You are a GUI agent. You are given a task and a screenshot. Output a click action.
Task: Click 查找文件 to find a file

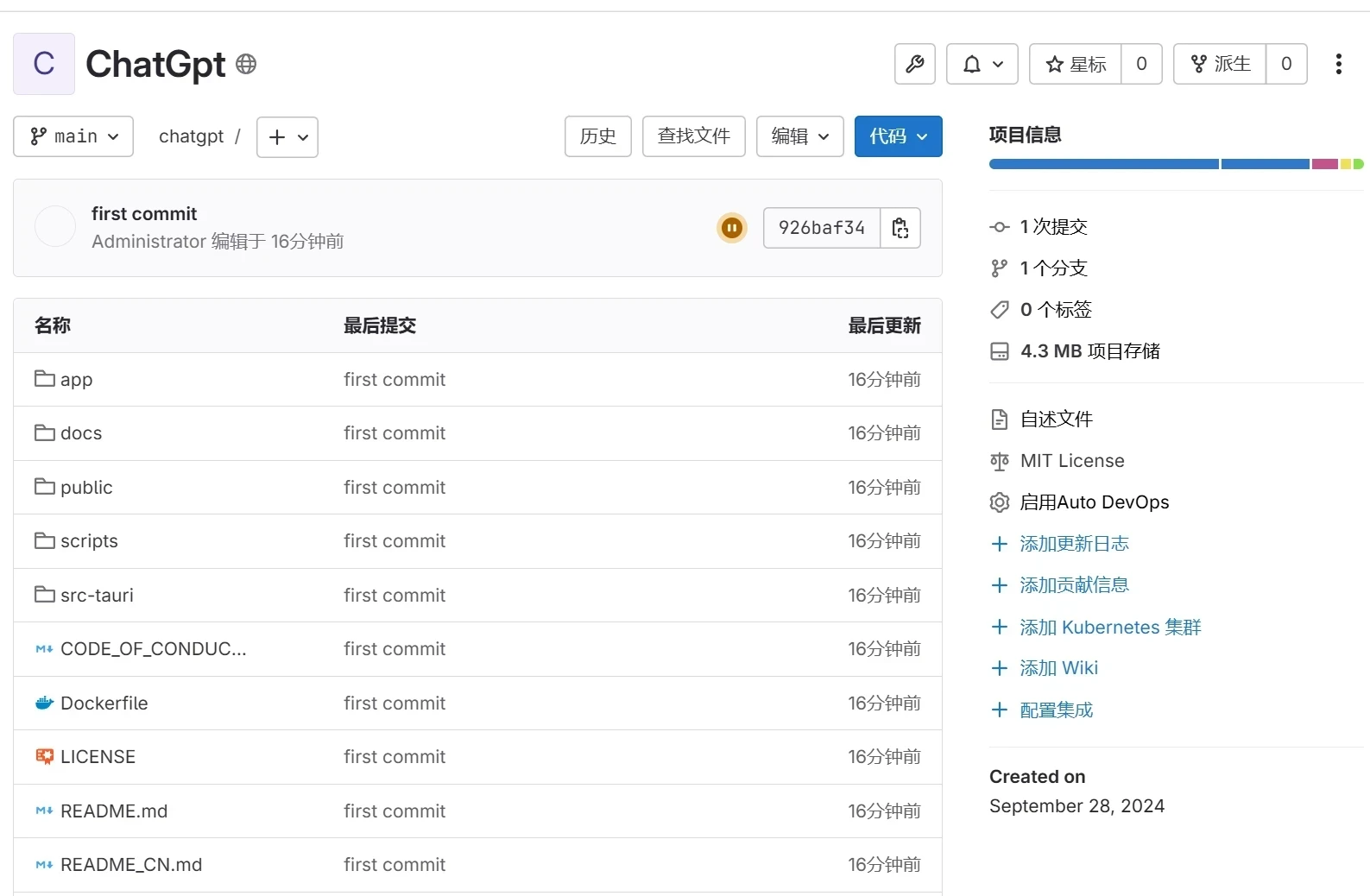tap(693, 136)
